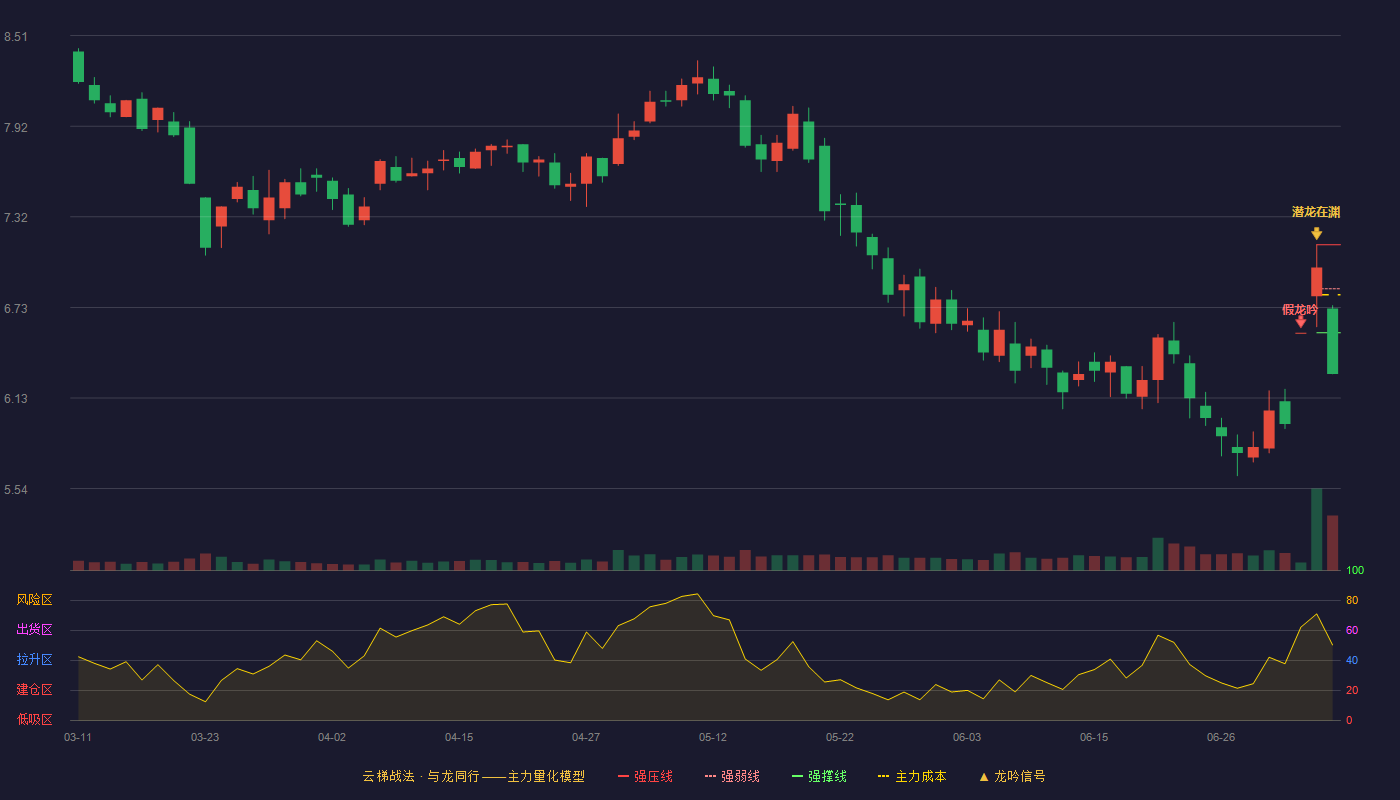Toggle the 强压线 legend series

click(645, 776)
